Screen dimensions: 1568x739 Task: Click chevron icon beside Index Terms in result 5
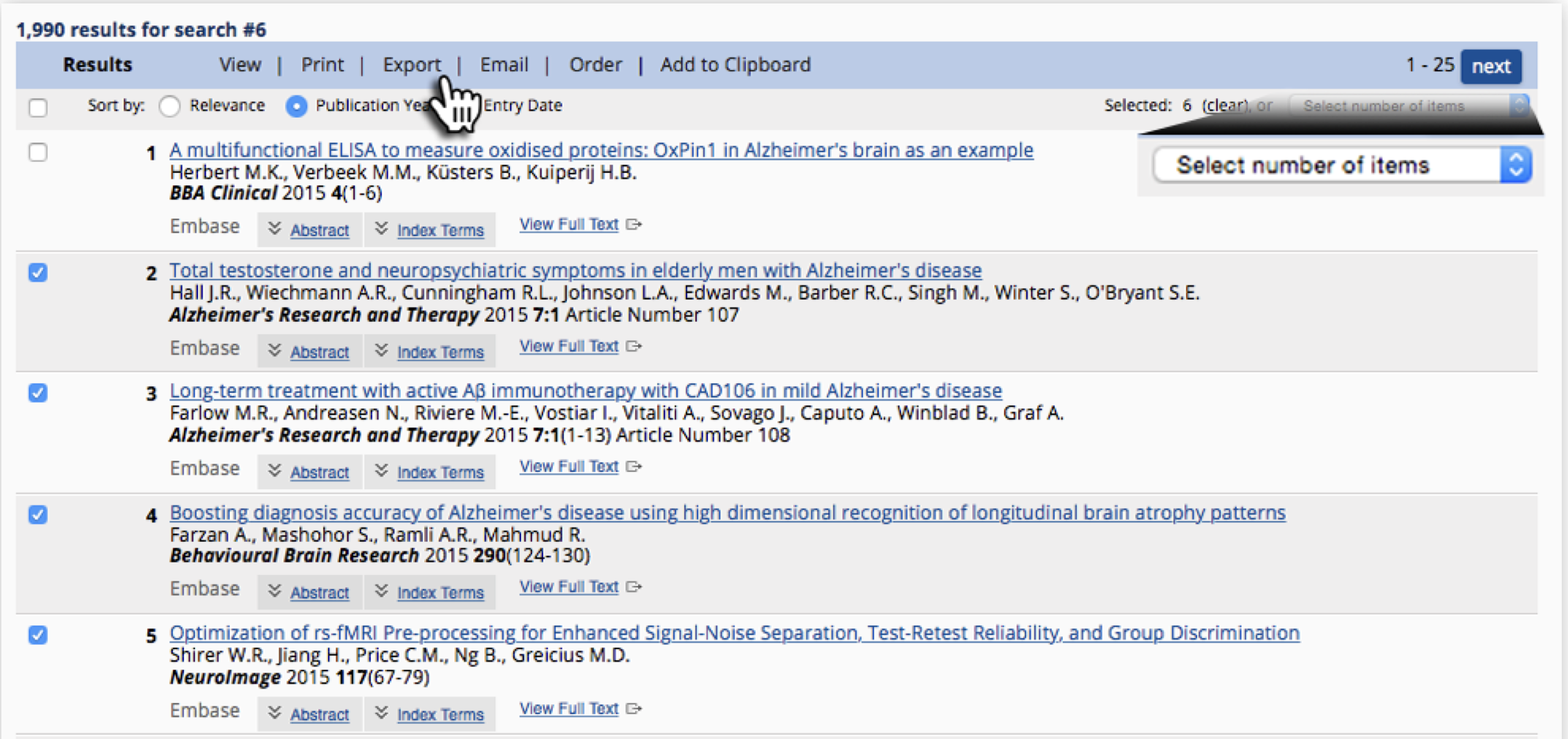[x=381, y=713]
